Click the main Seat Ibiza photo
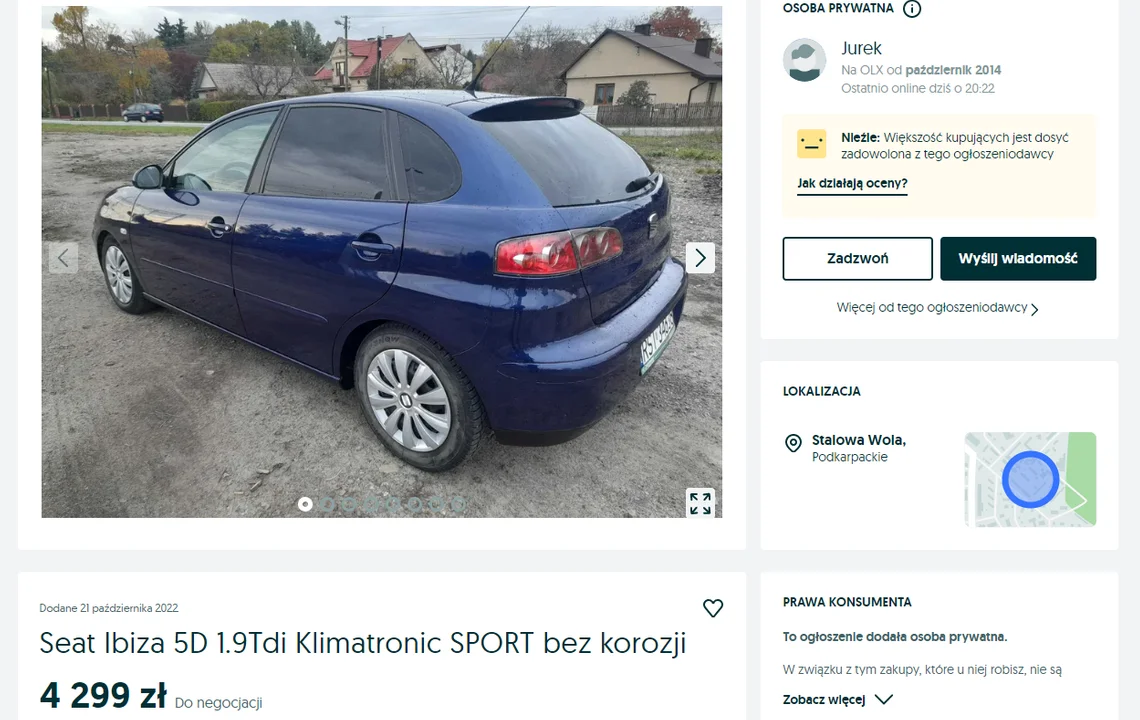Image resolution: width=1140 pixels, height=720 pixels. click(382, 262)
